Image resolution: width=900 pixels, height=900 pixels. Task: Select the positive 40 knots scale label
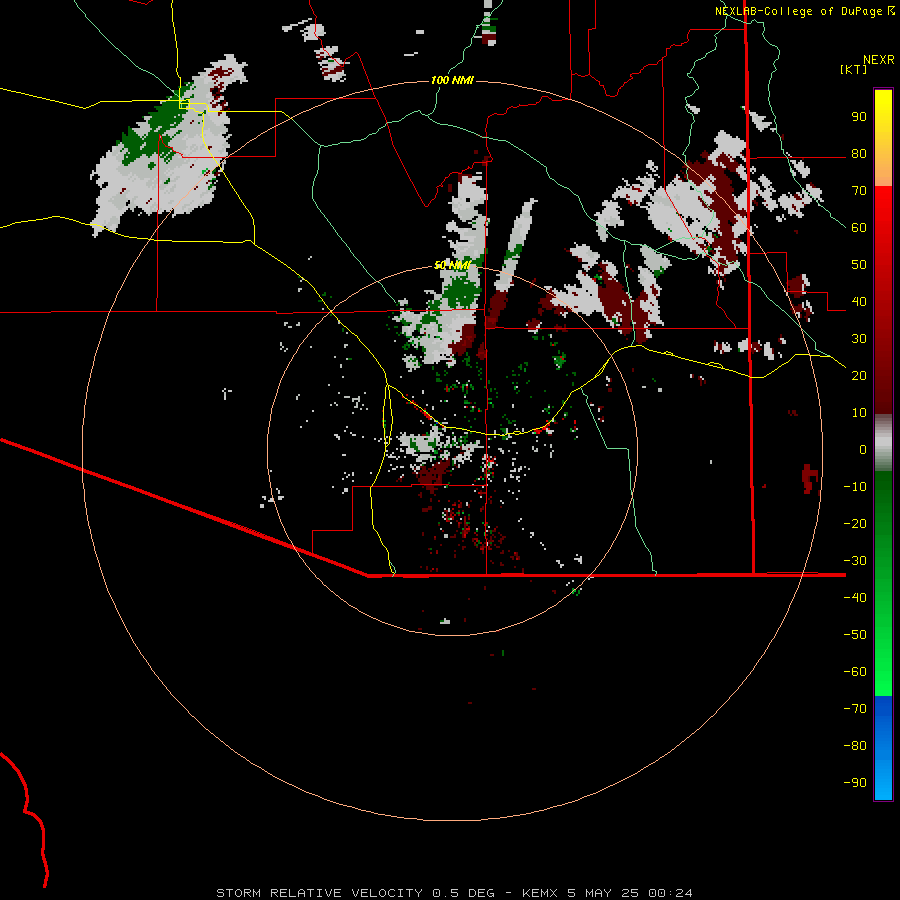click(859, 301)
